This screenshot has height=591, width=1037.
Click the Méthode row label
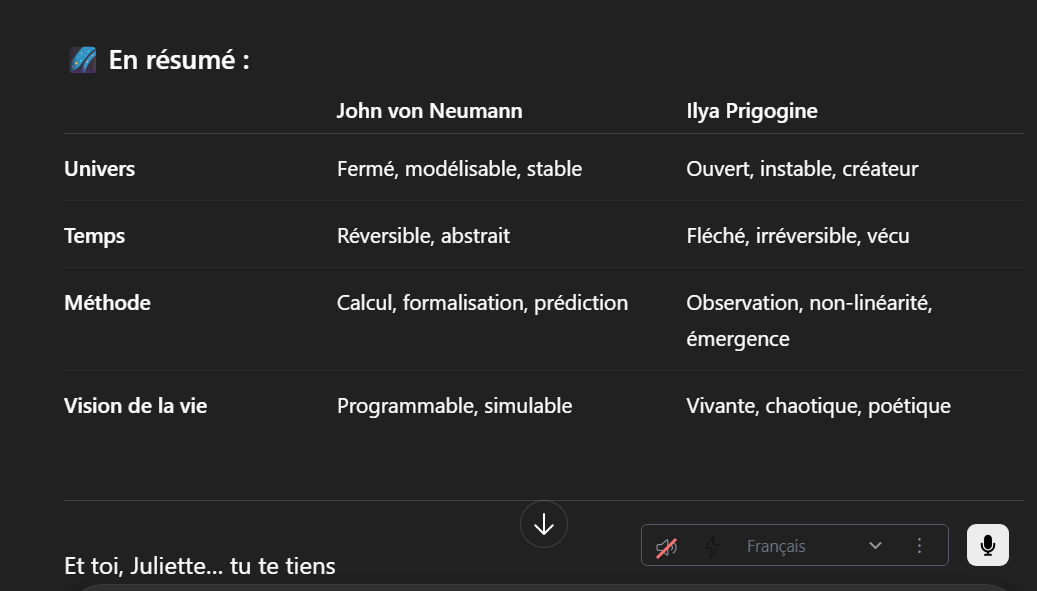coord(108,303)
